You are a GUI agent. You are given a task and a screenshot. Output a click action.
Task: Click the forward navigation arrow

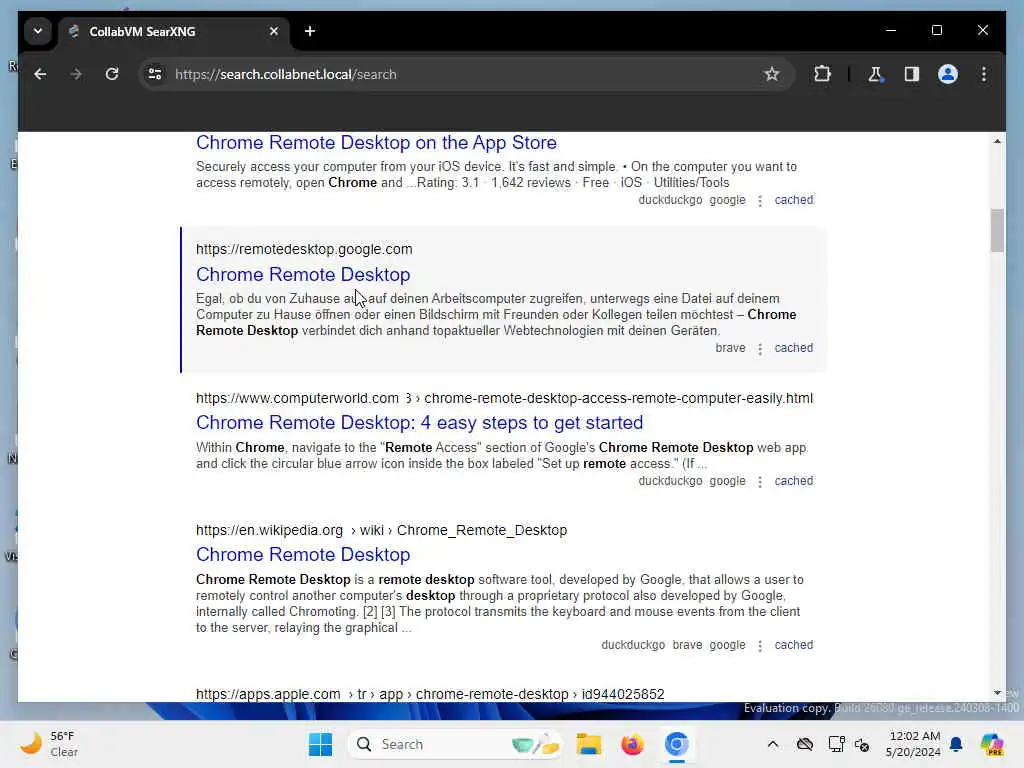click(76, 74)
